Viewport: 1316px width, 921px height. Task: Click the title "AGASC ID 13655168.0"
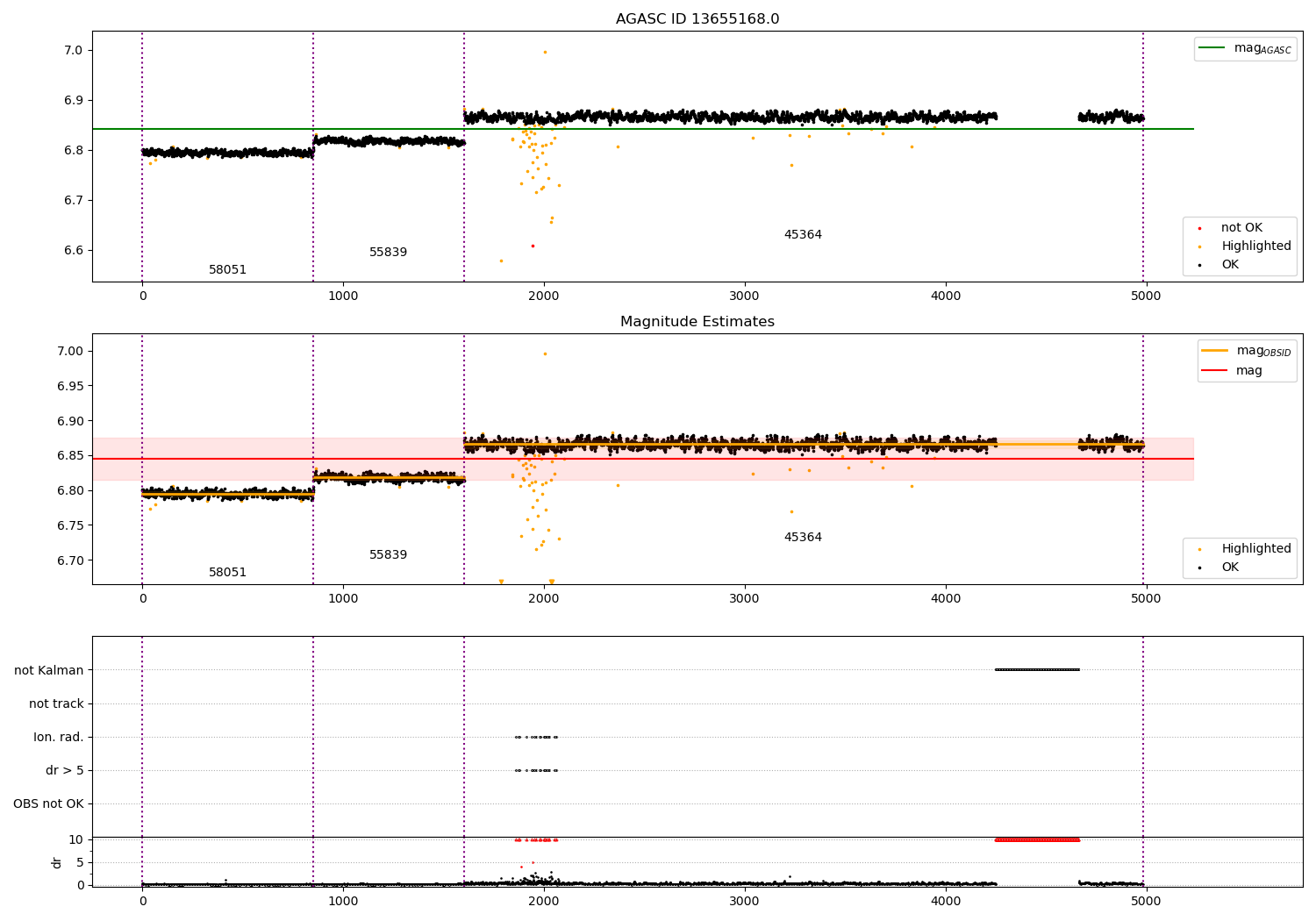(x=697, y=19)
